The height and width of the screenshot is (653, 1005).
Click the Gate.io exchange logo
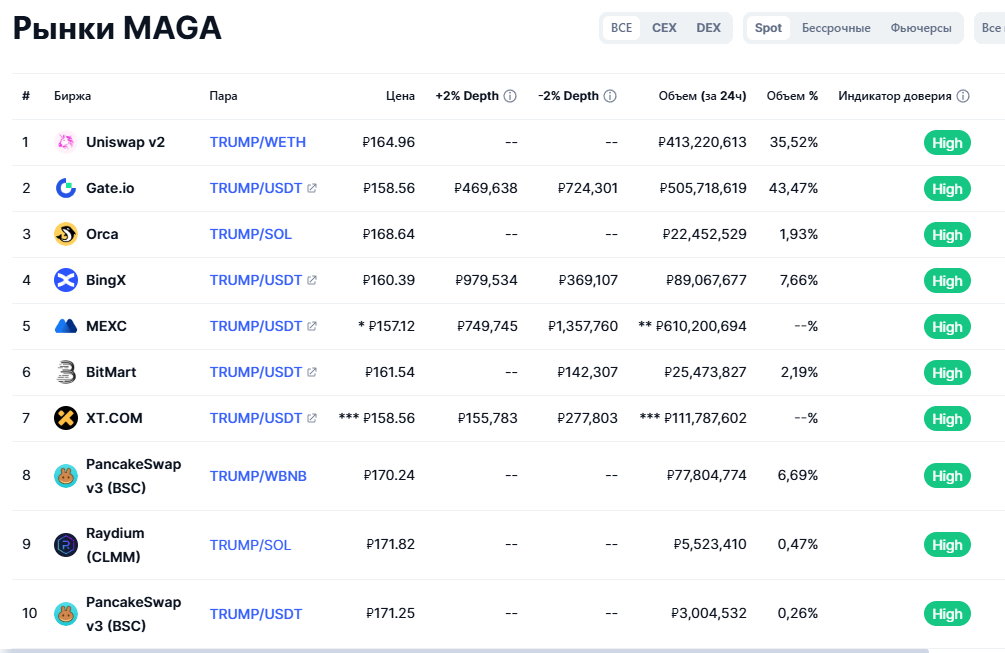(65, 188)
